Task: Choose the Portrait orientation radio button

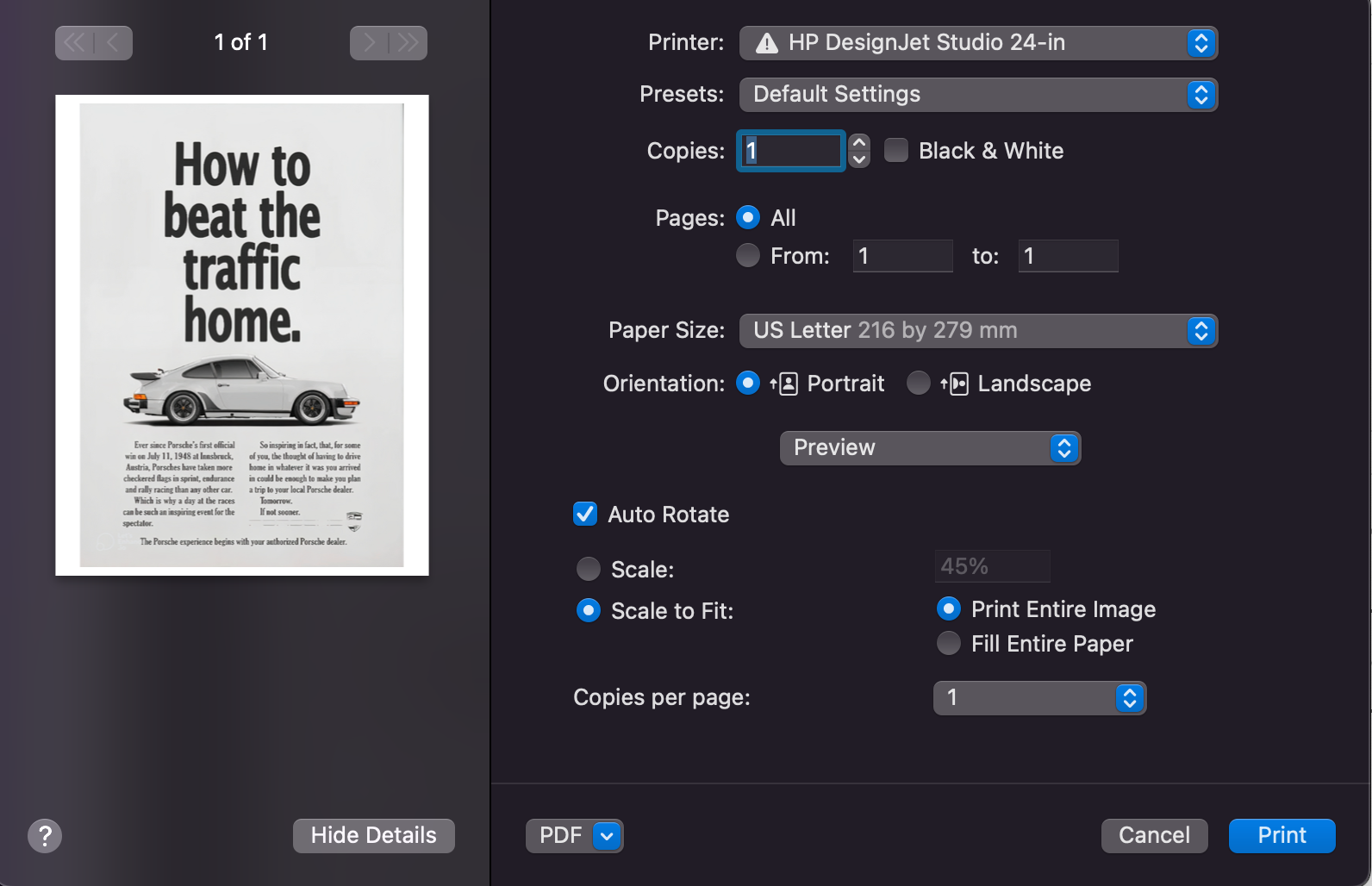Action: [x=748, y=383]
